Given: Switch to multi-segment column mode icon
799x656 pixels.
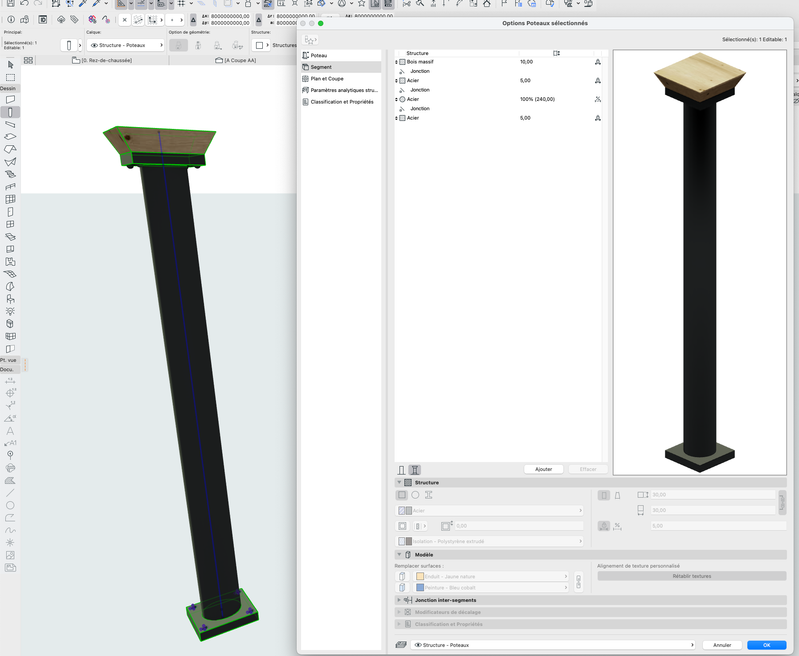Looking at the screenshot, I should pos(414,469).
